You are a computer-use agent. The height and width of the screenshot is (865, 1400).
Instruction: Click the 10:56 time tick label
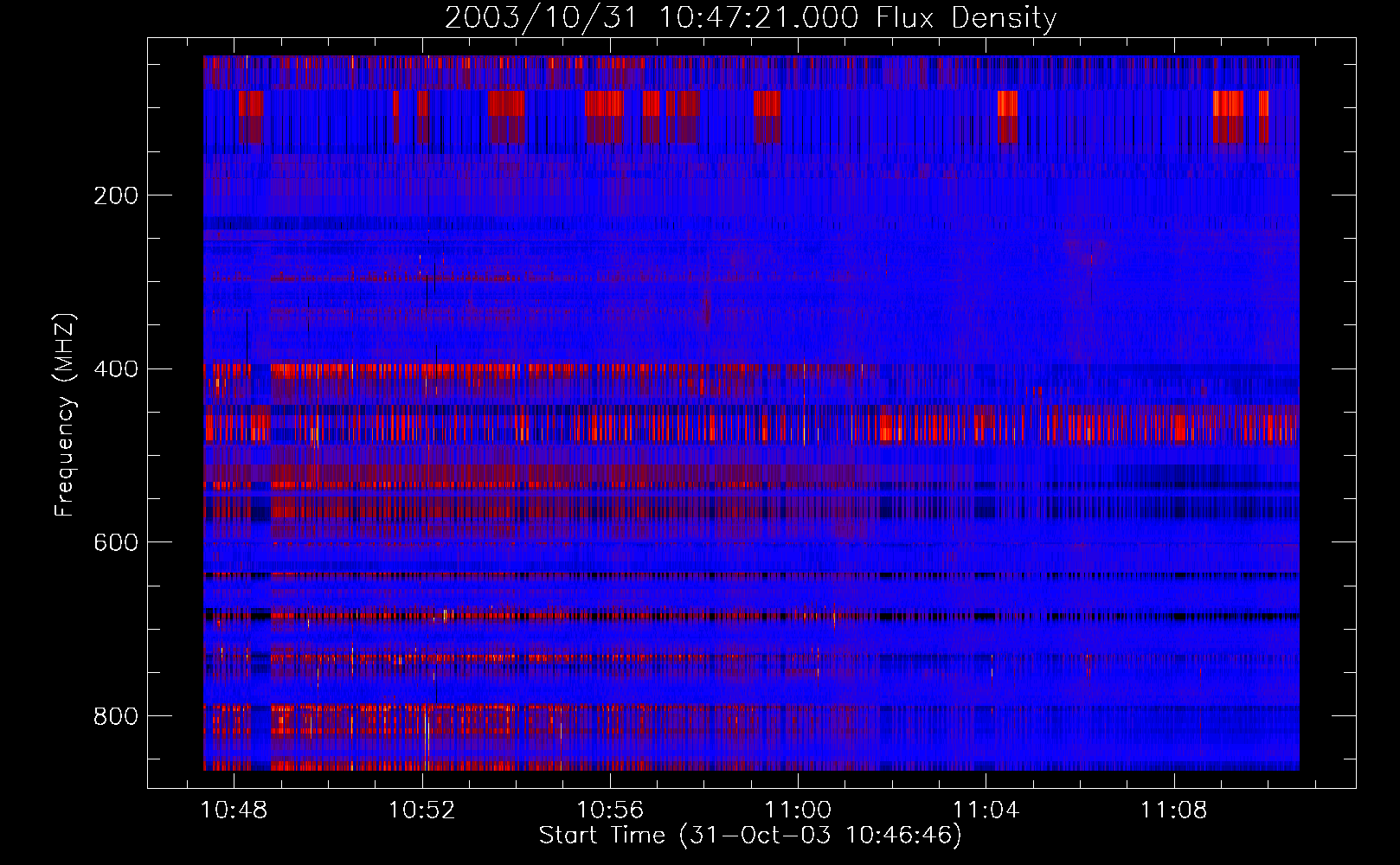click(x=610, y=811)
